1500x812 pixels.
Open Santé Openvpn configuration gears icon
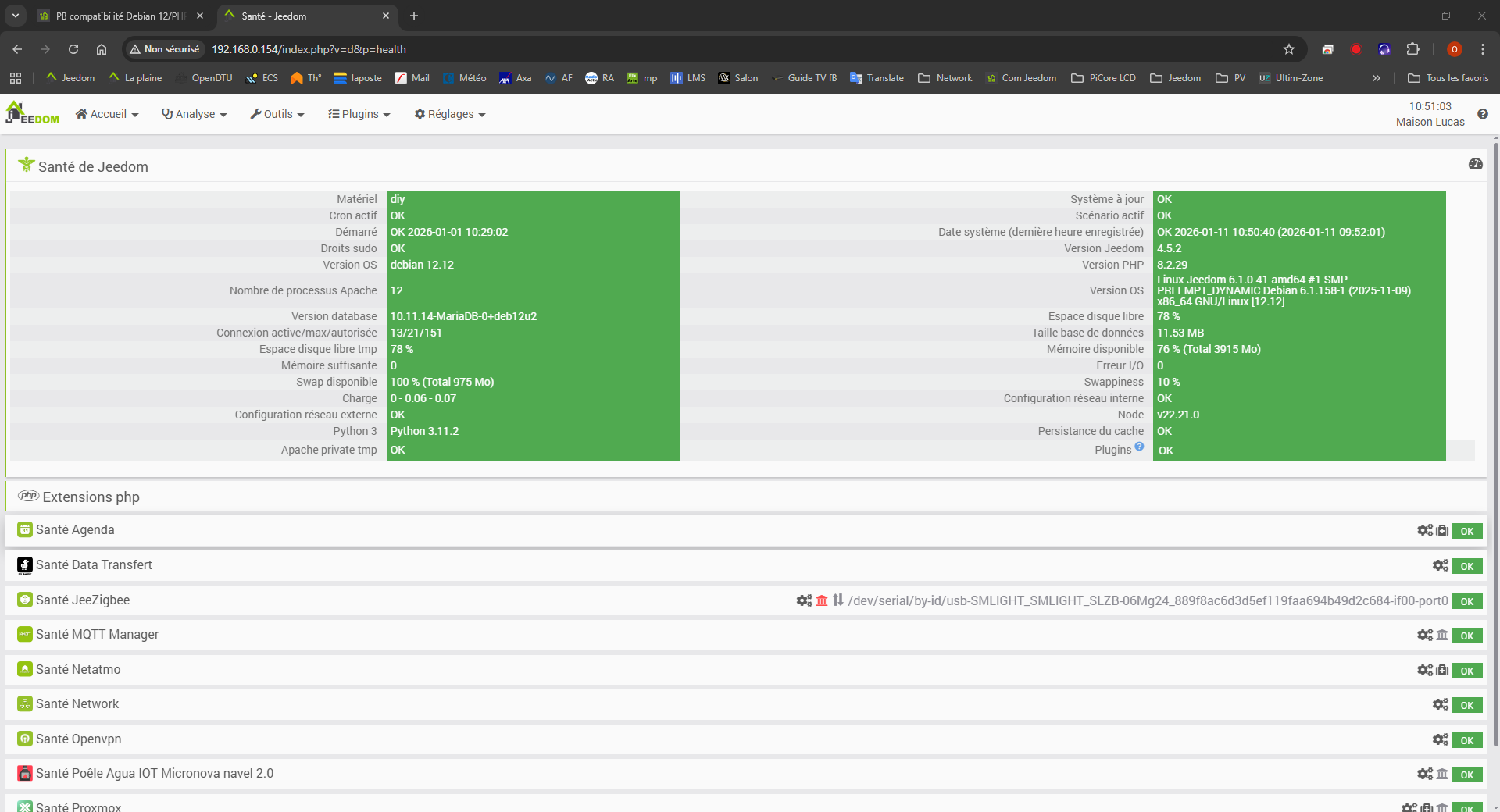1441,739
